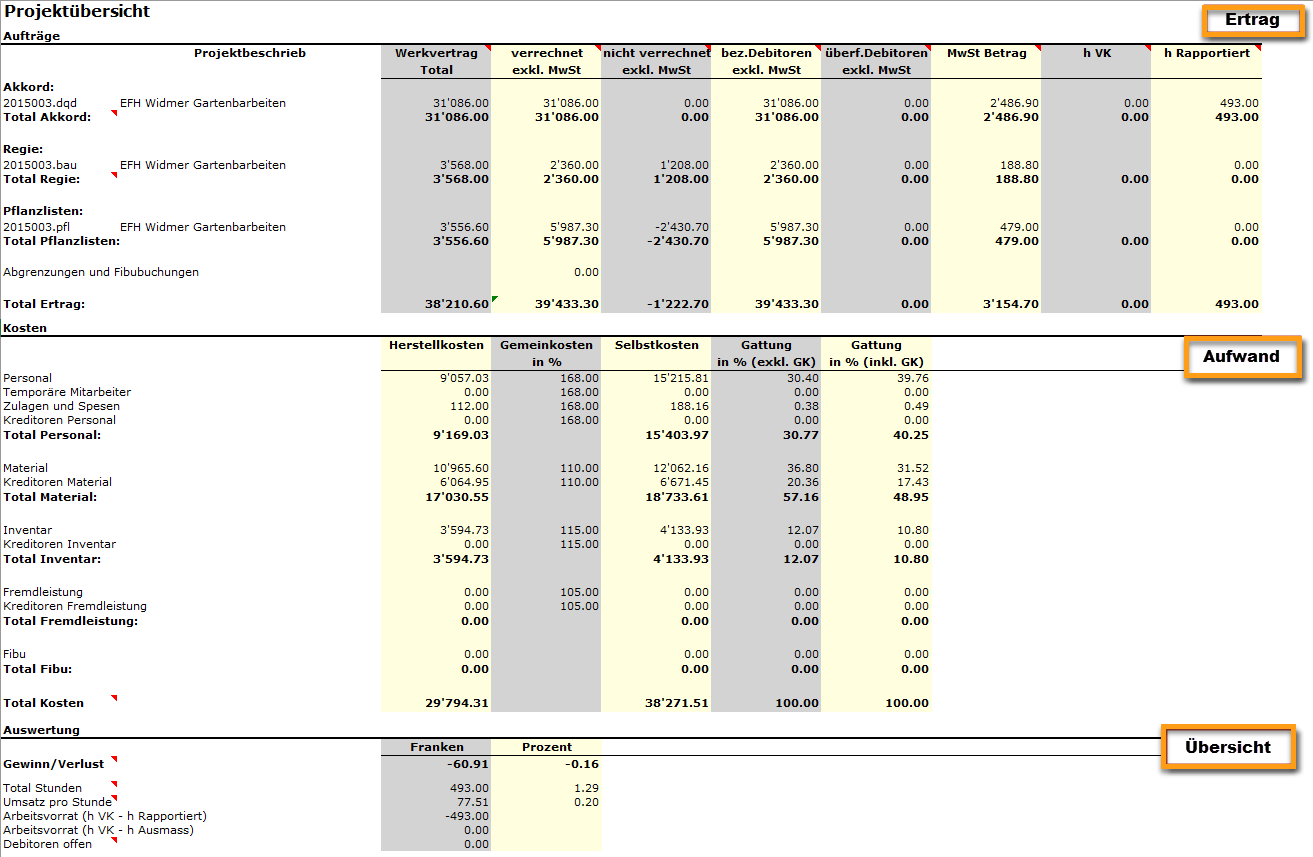The width and height of the screenshot is (1313, 857).
Task: Select the 'Werkvertrag' column header
Action: click(436, 53)
